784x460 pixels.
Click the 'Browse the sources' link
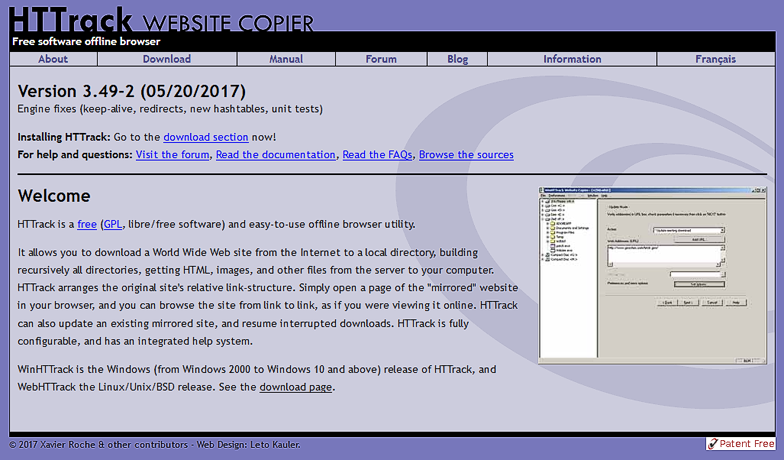tap(466, 154)
